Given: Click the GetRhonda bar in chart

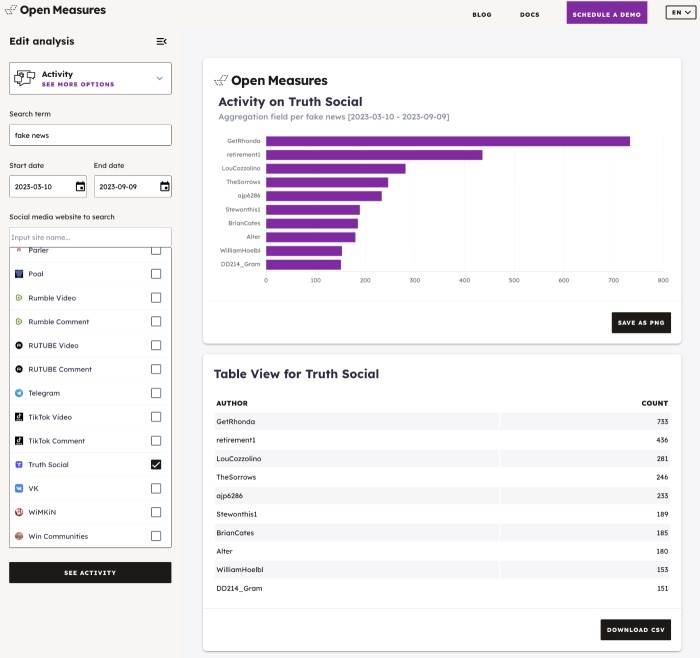Looking at the screenshot, I should [x=448, y=141].
